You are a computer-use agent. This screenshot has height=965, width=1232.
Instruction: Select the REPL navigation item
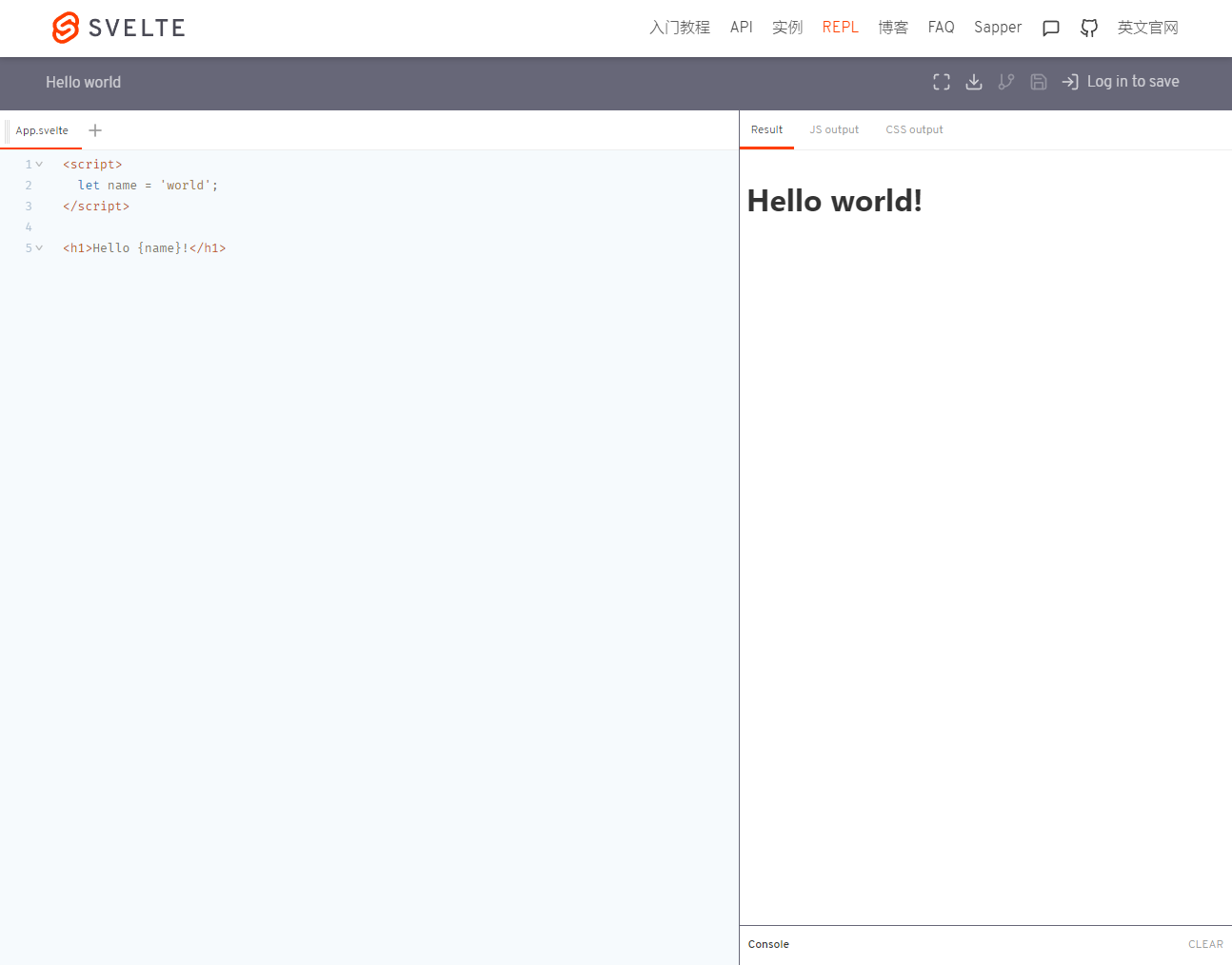click(x=841, y=28)
